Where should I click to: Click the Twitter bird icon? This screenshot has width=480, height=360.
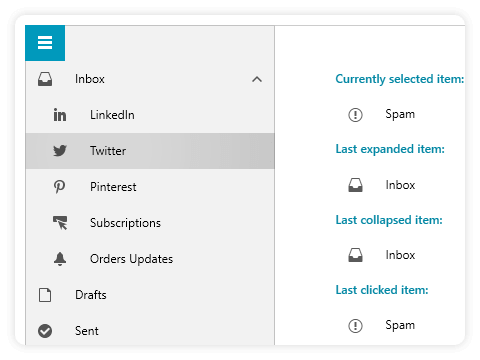tap(60, 151)
